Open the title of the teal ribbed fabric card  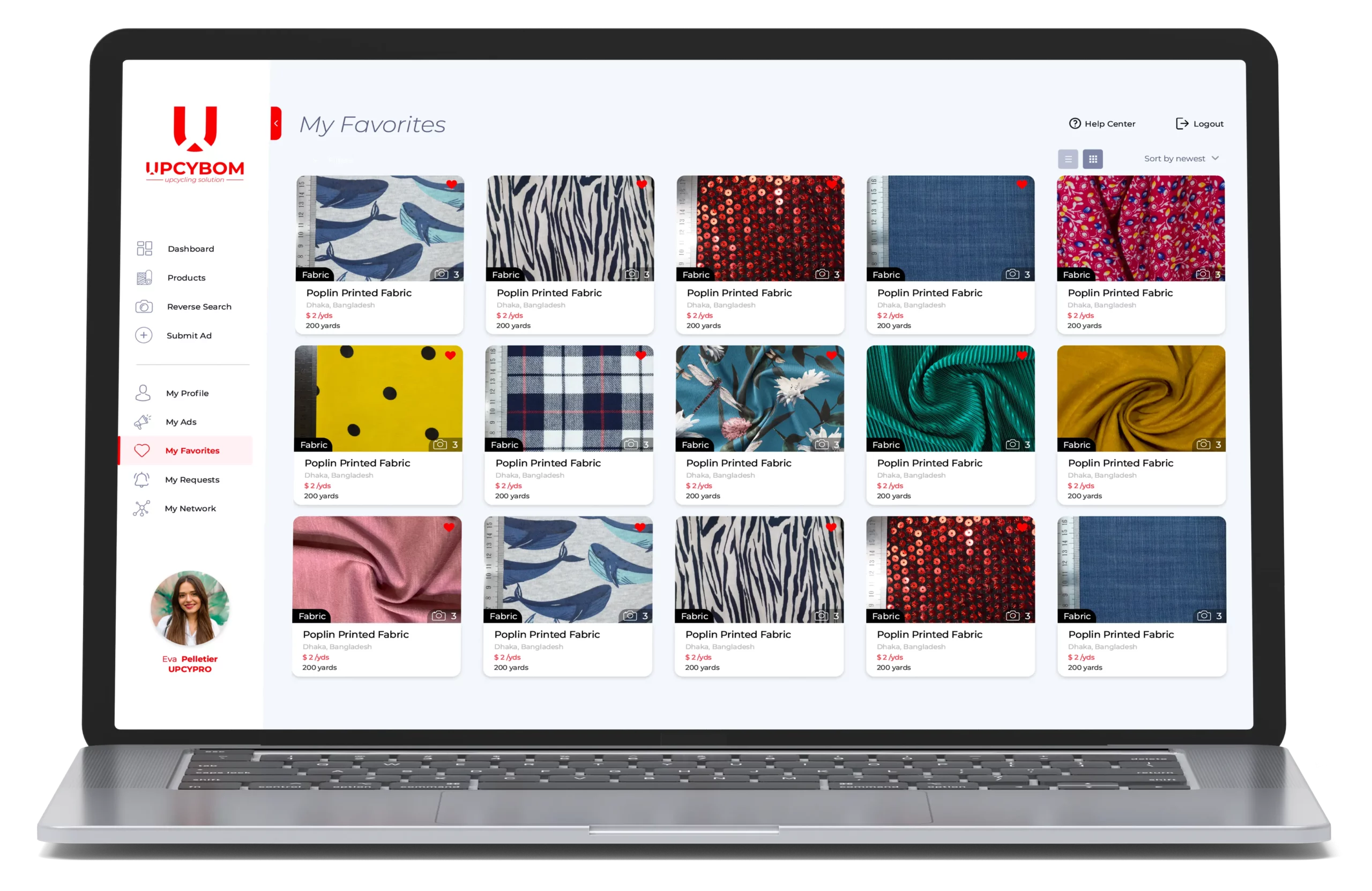click(x=929, y=463)
